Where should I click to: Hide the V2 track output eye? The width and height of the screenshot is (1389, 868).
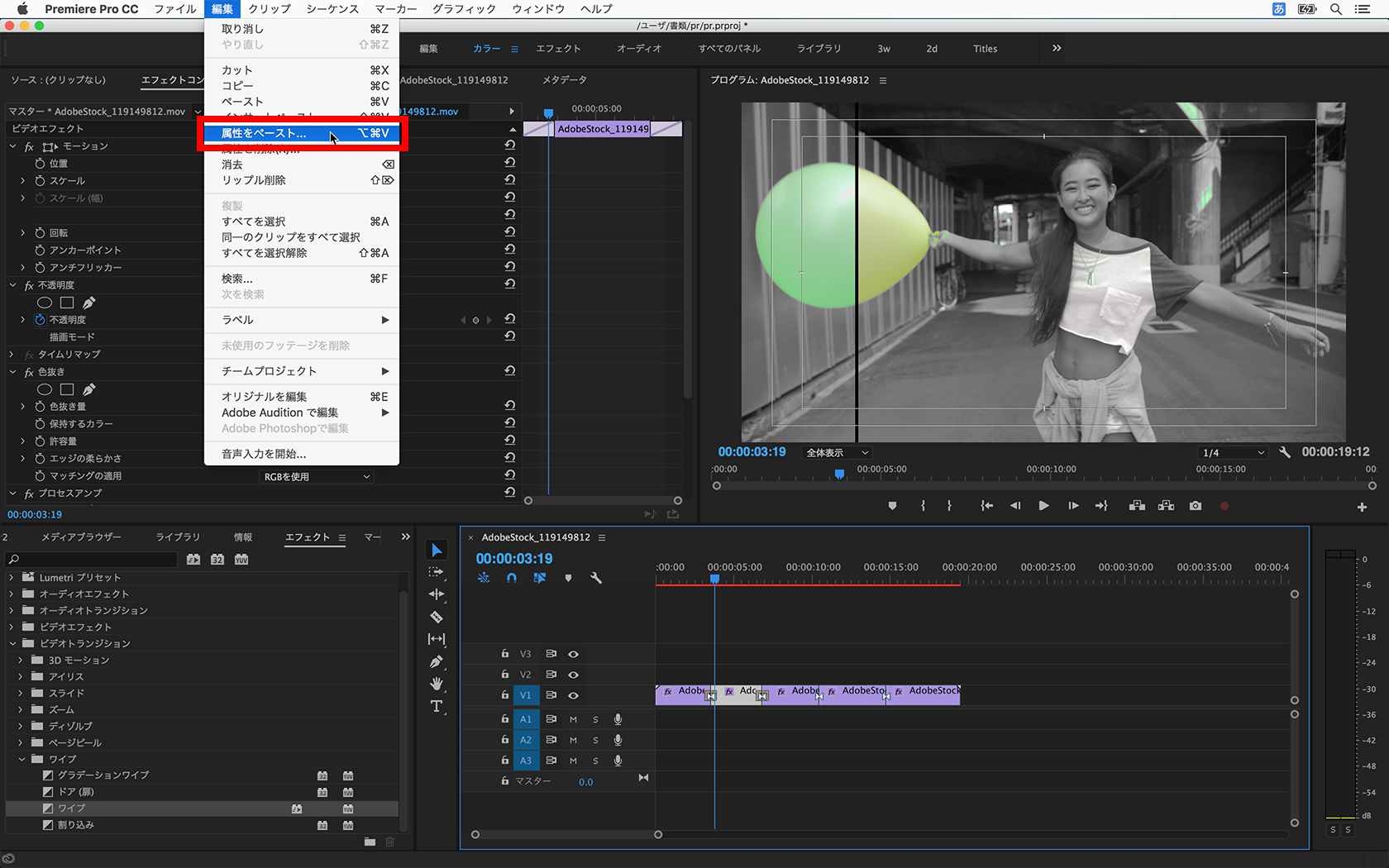pos(573,675)
